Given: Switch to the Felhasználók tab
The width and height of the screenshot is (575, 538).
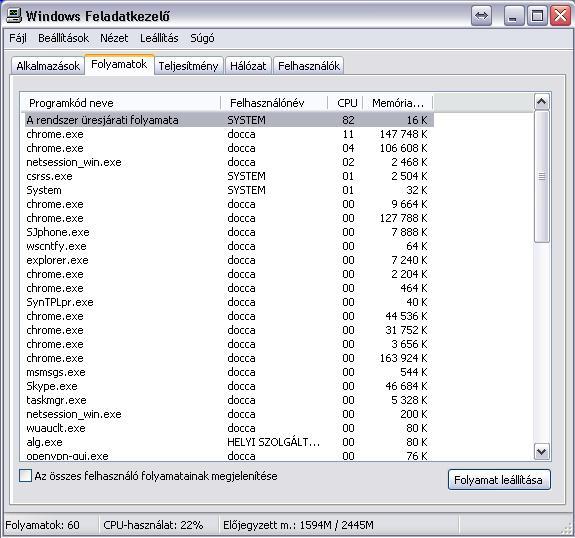Looking at the screenshot, I should [309, 66].
